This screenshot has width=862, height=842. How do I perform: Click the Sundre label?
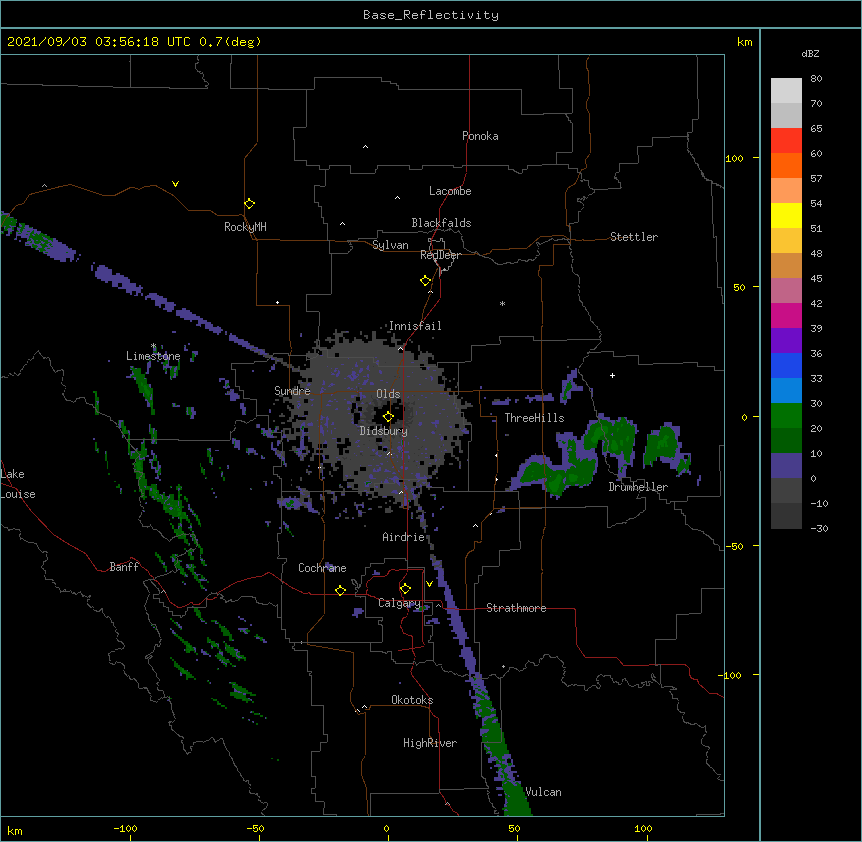(x=292, y=391)
